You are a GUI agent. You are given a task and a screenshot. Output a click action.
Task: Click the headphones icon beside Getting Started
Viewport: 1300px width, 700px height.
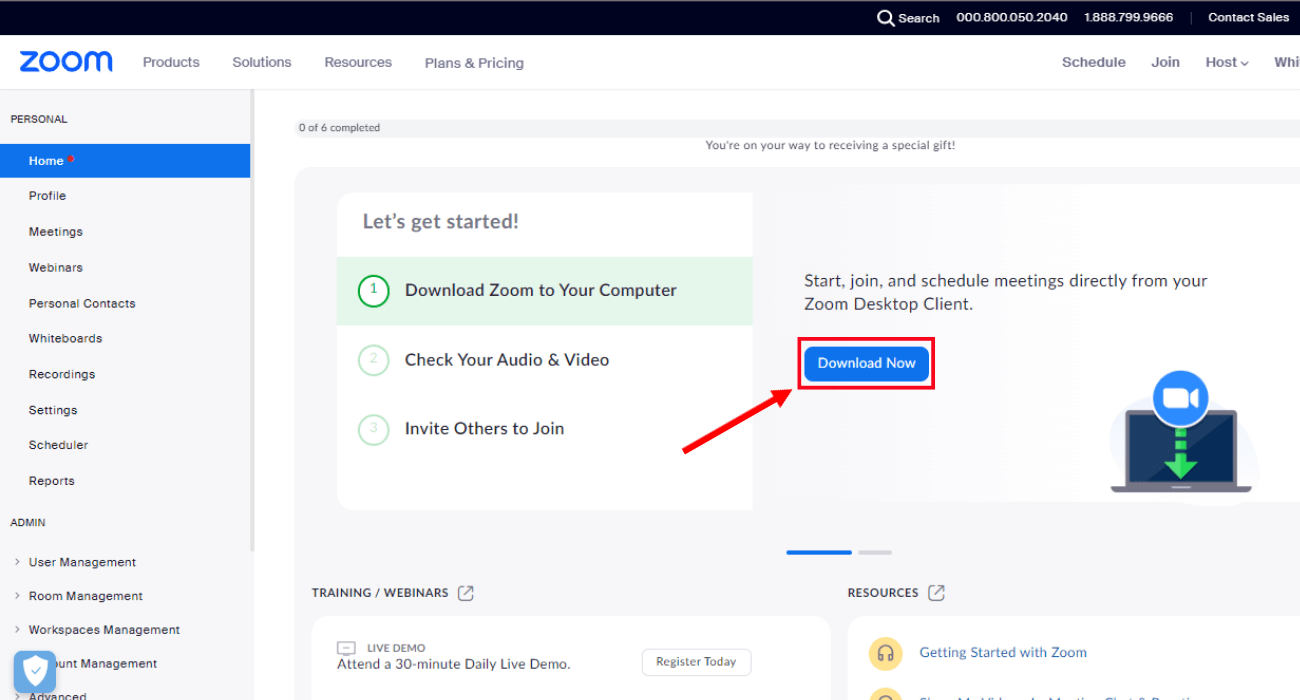point(885,653)
